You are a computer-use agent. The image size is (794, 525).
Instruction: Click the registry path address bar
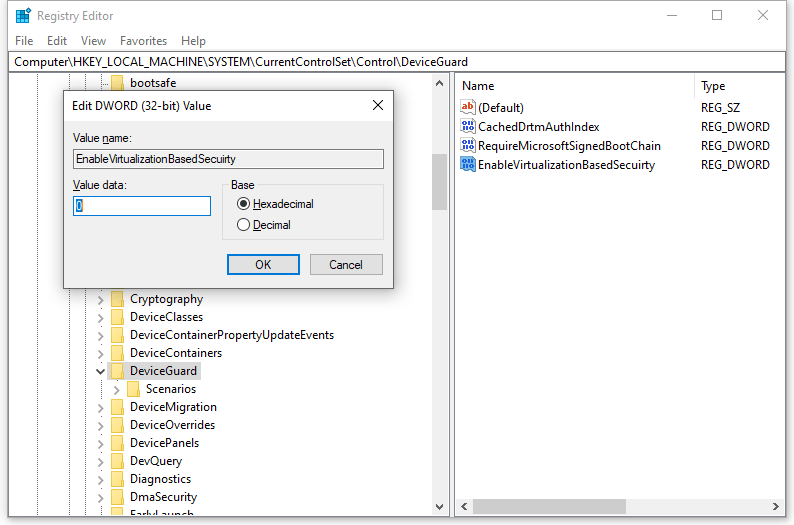(x=396, y=62)
